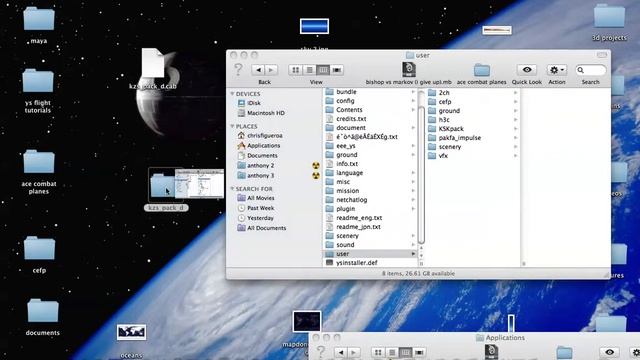
Task: Open the documents folder on desktop
Action: click(x=43, y=311)
